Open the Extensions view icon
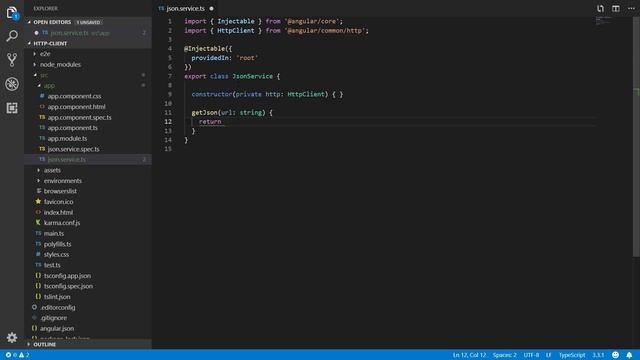Image resolution: width=640 pixels, height=360 pixels. coord(12,108)
